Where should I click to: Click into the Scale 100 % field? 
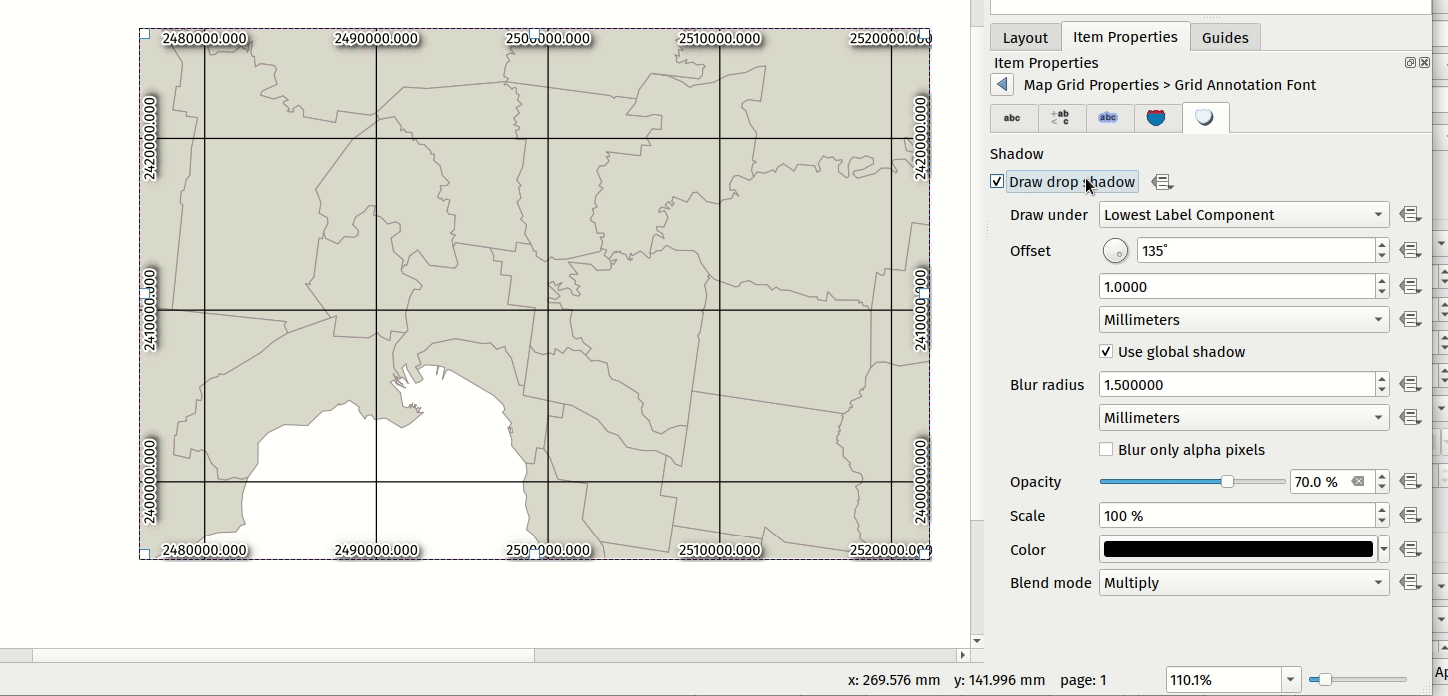[1235, 516]
